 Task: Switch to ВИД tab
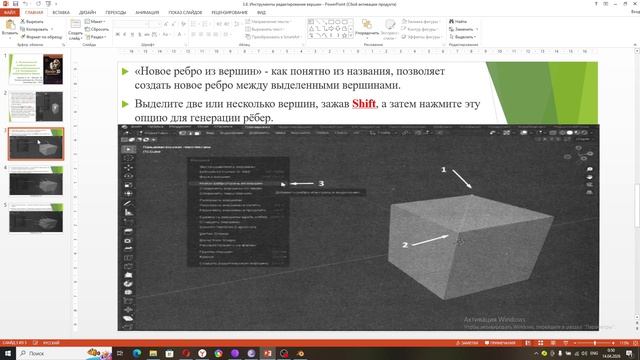click(261, 12)
